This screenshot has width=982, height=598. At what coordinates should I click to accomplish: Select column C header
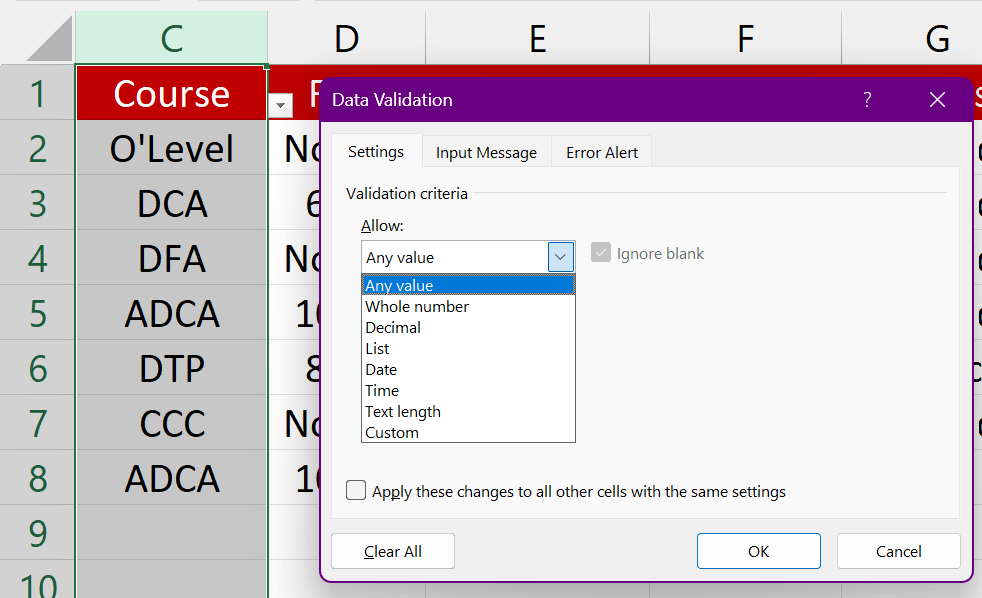[171, 38]
